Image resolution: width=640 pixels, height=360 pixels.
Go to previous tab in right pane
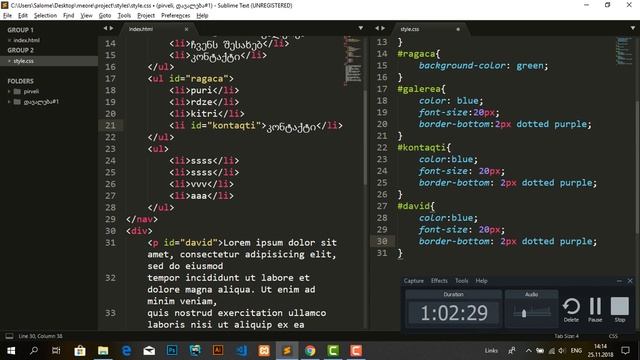pos(377,28)
